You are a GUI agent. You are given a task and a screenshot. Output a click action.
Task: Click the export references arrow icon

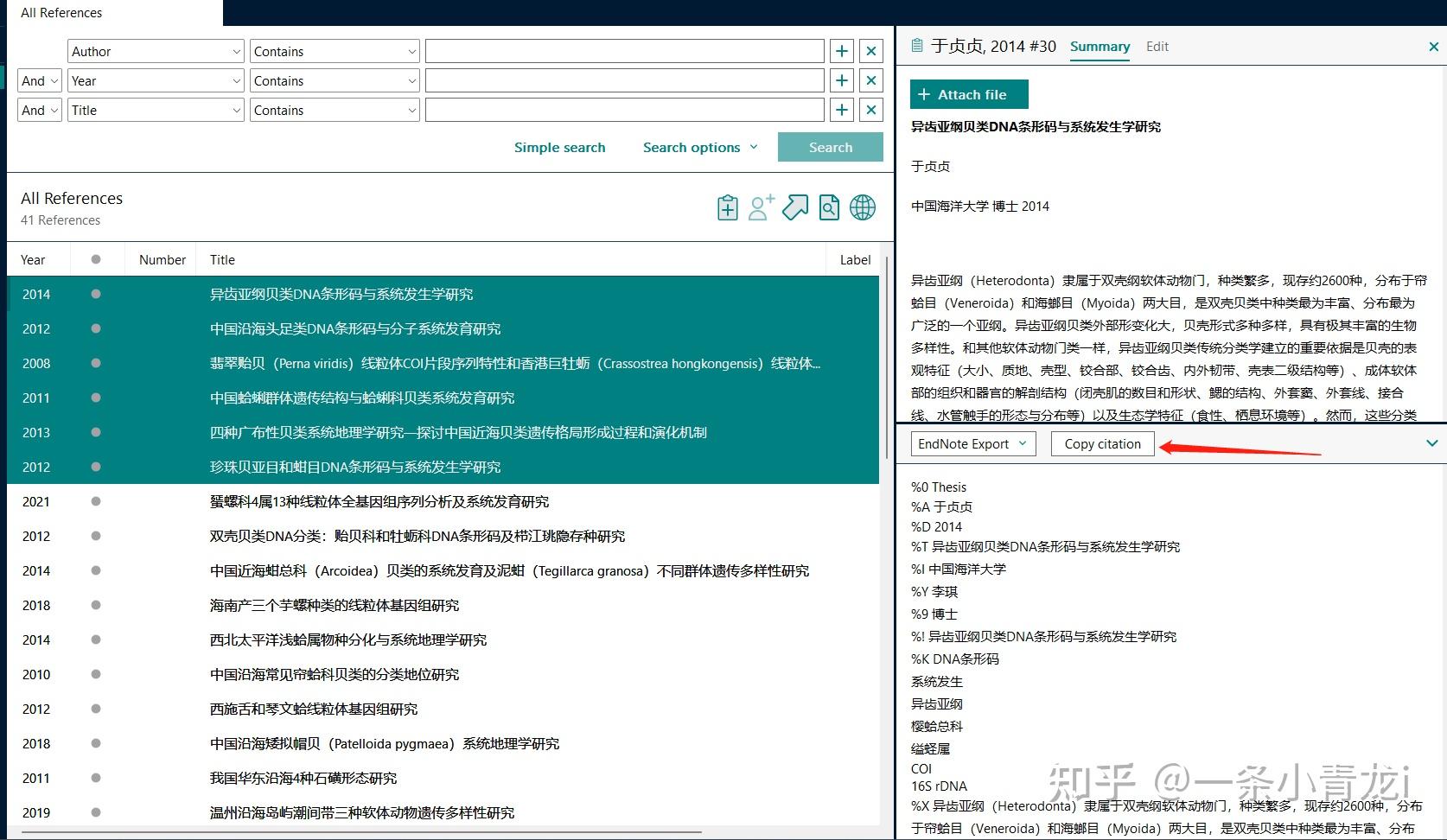795,207
